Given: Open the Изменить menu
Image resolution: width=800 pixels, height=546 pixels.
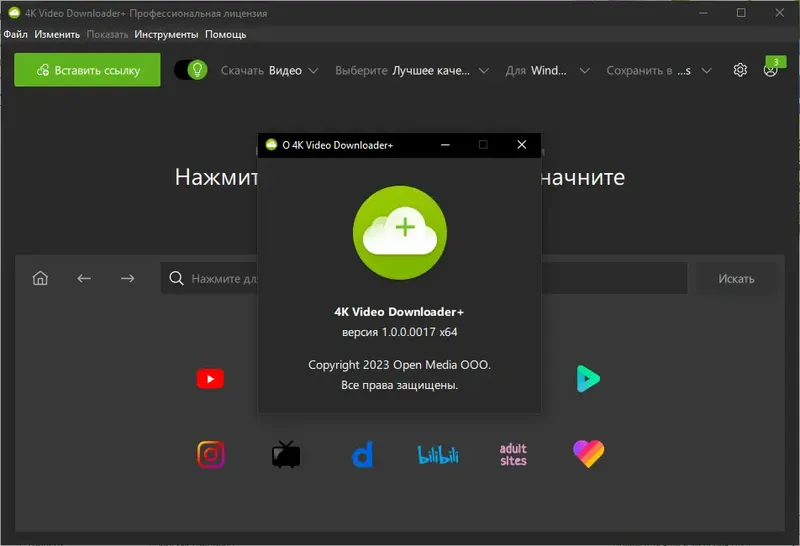Looking at the screenshot, I should pos(57,34).
